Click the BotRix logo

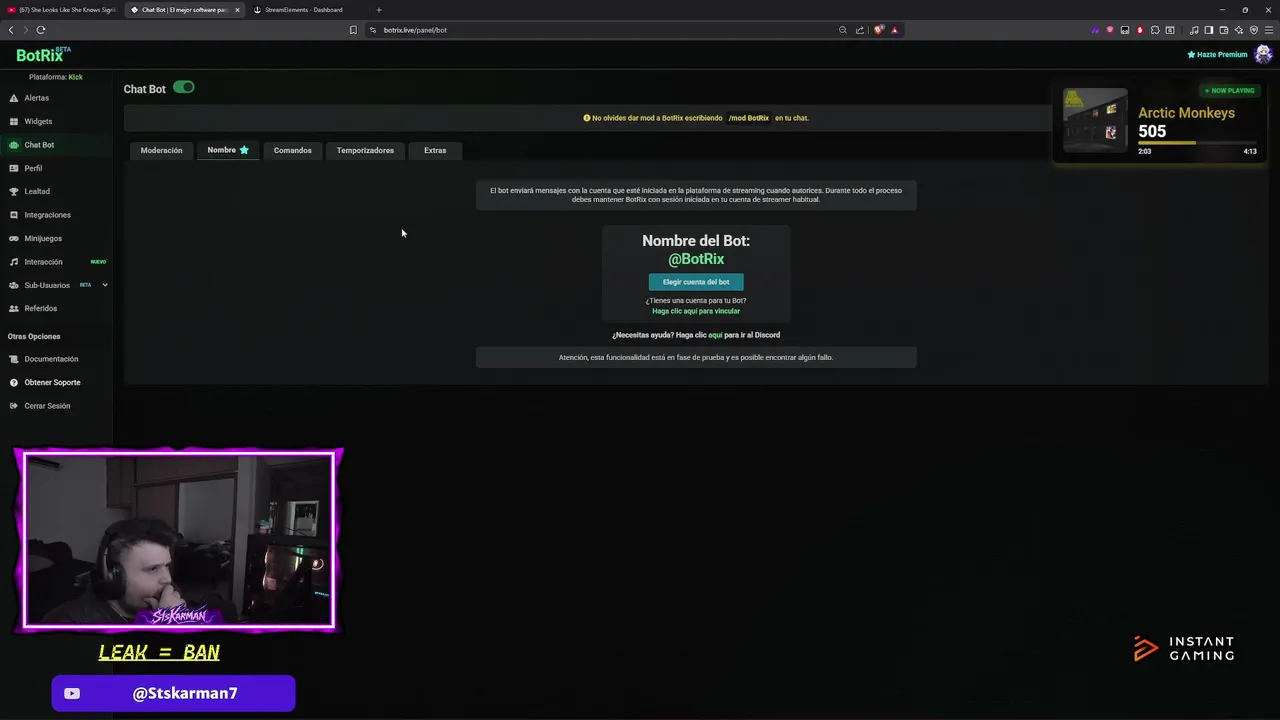click(x=43, y=55)
